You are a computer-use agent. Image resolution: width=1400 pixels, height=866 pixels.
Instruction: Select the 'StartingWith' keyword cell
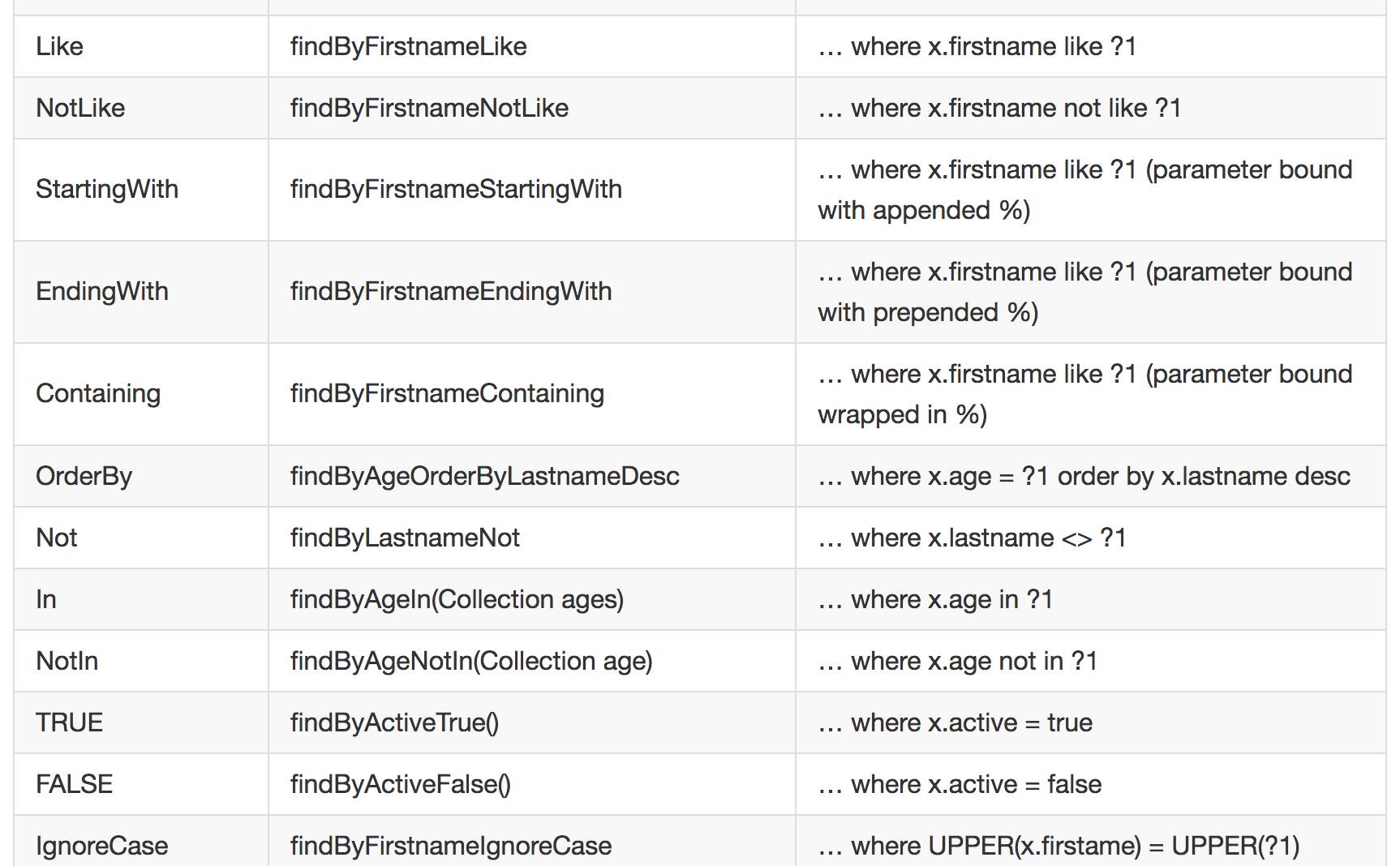tap(107, 189)
